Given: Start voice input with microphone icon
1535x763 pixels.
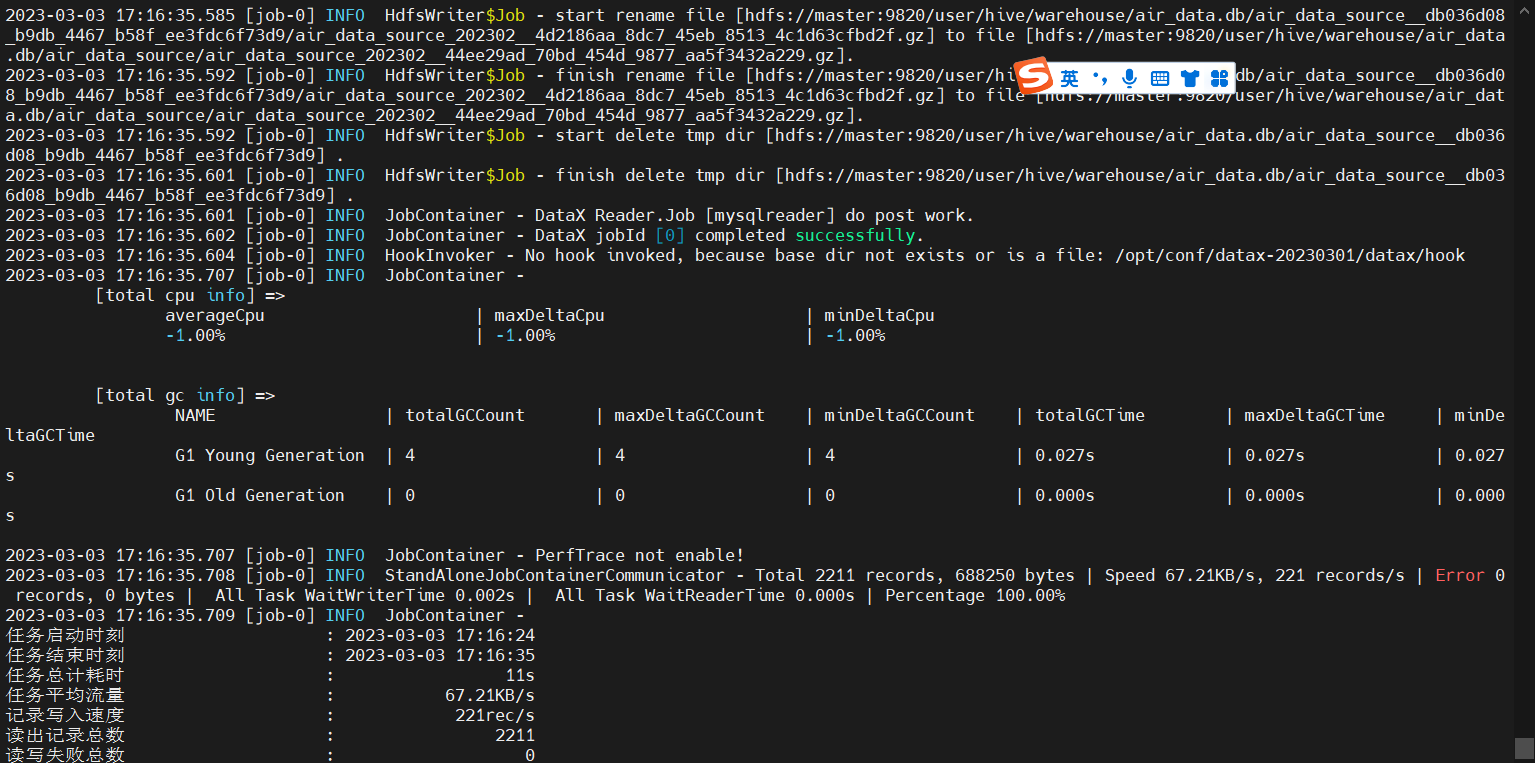Looking at the screenshot, I should click(1130, 78).
